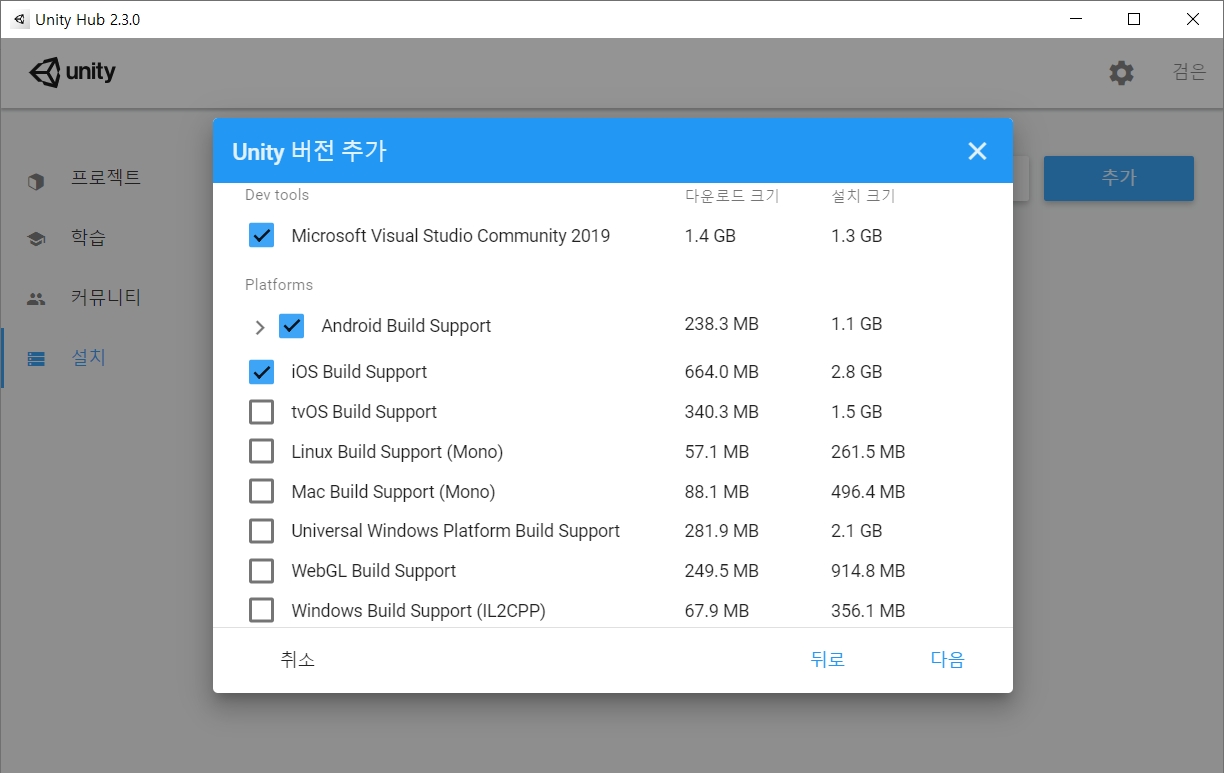Viewport: 1224px width, 773px height.
Task: Click the 496.4 MB install size
Action: coord(868,492)
